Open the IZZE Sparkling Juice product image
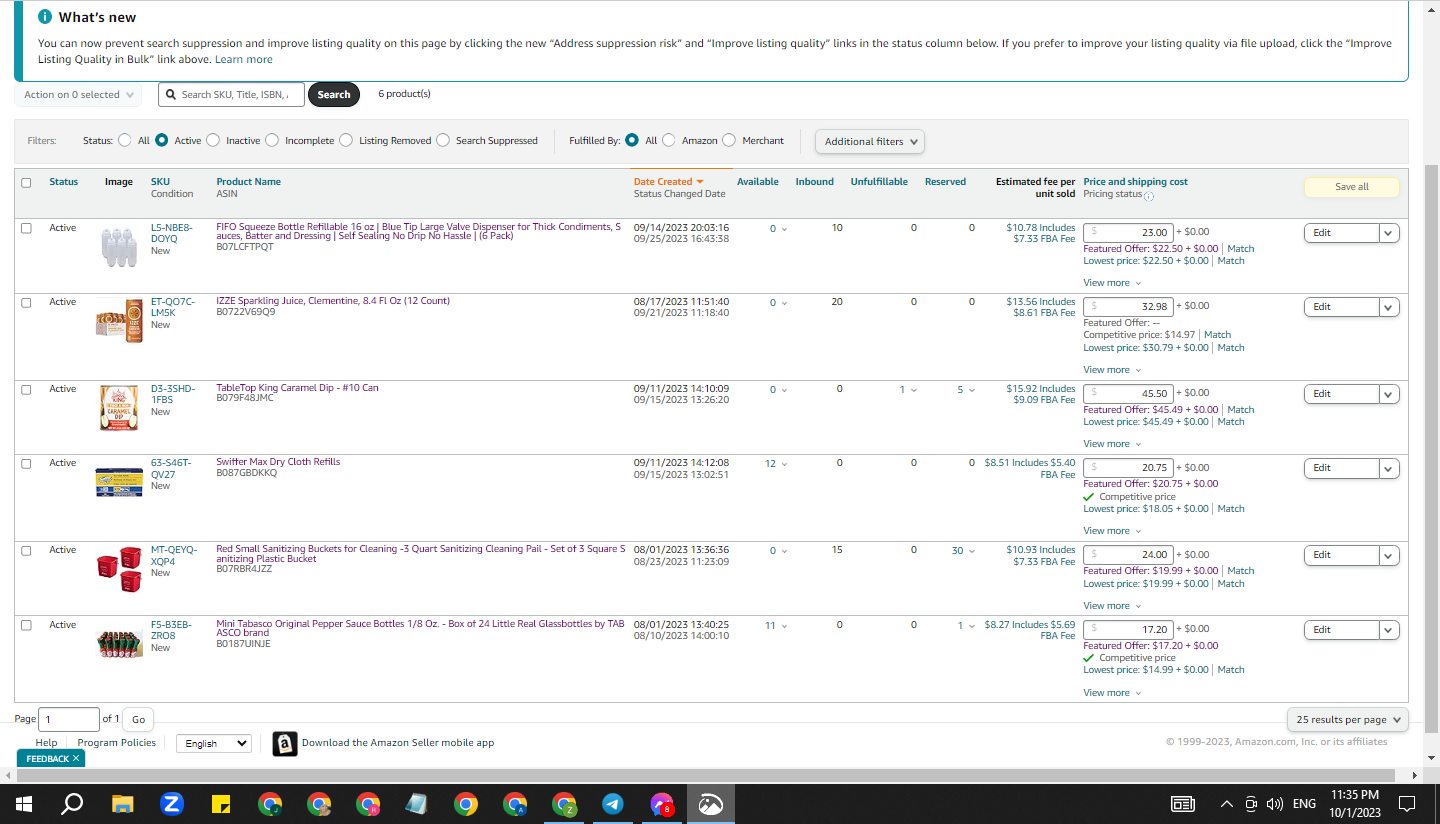Image resolution: width=1440 pixels, height=824 pixels. point(119,321)
